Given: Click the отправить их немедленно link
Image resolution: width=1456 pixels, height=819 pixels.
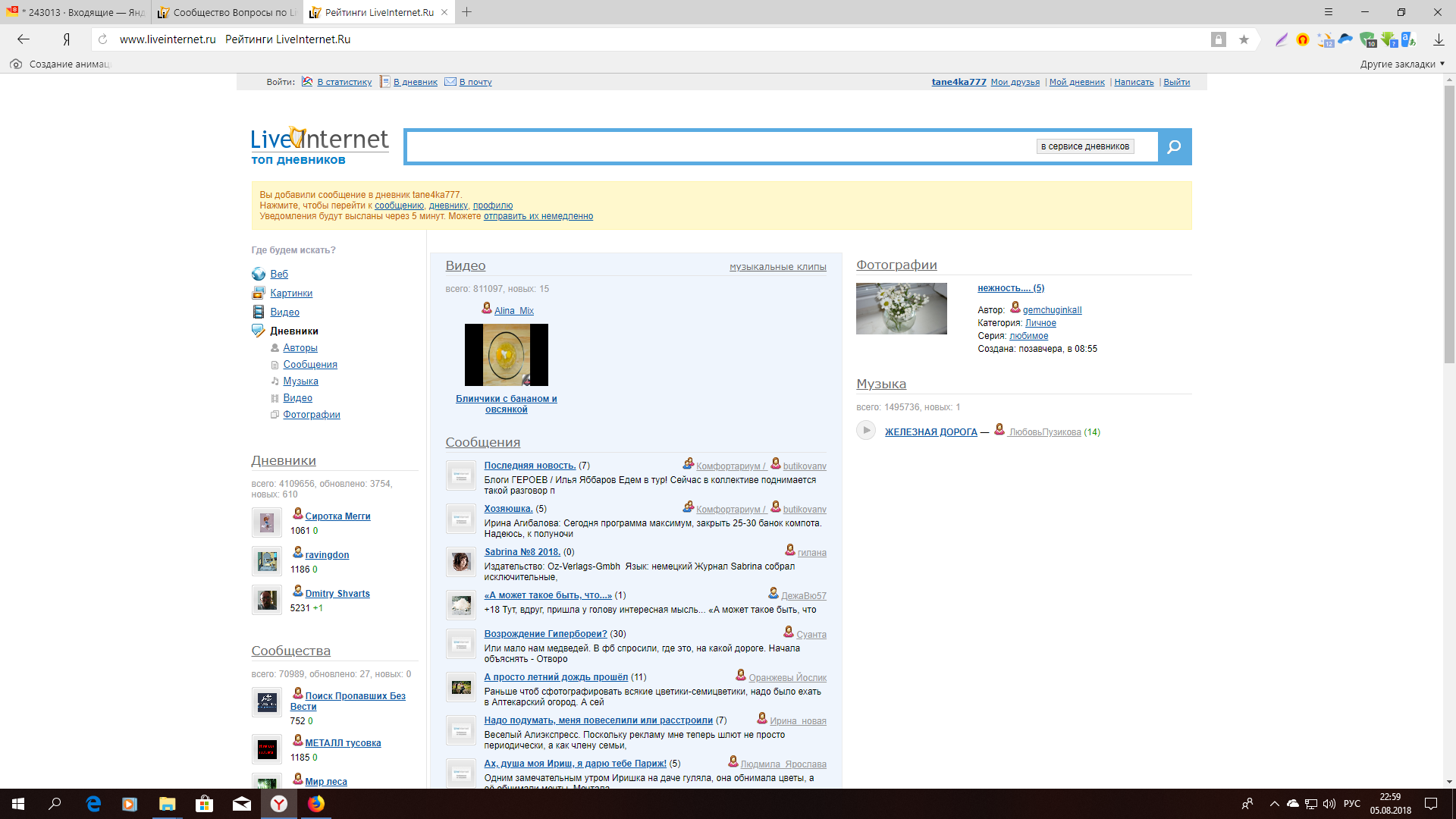Looking at the screenshot, I should tap(538, 217).
